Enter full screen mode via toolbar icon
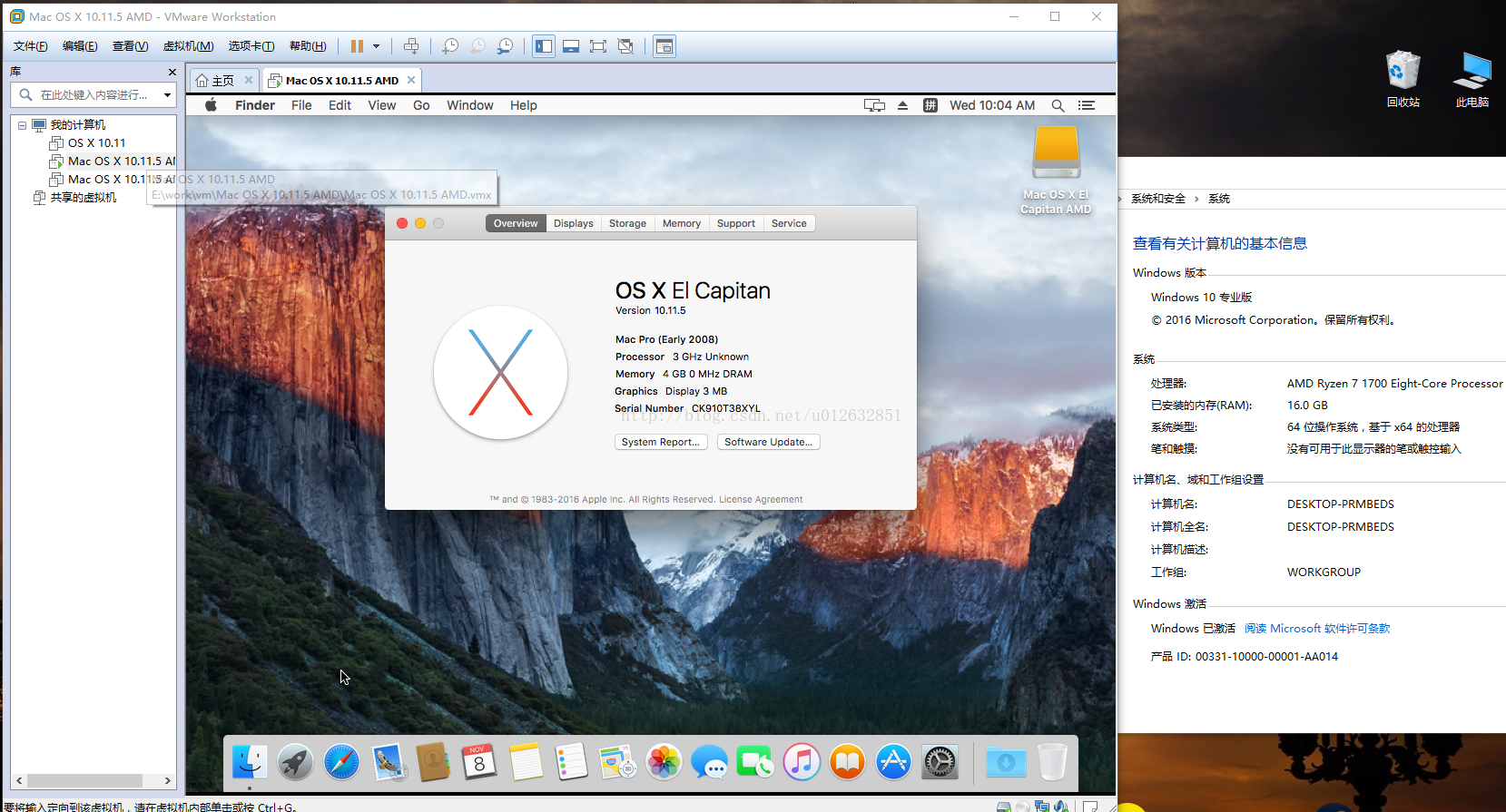 click(x=598, y=46)
